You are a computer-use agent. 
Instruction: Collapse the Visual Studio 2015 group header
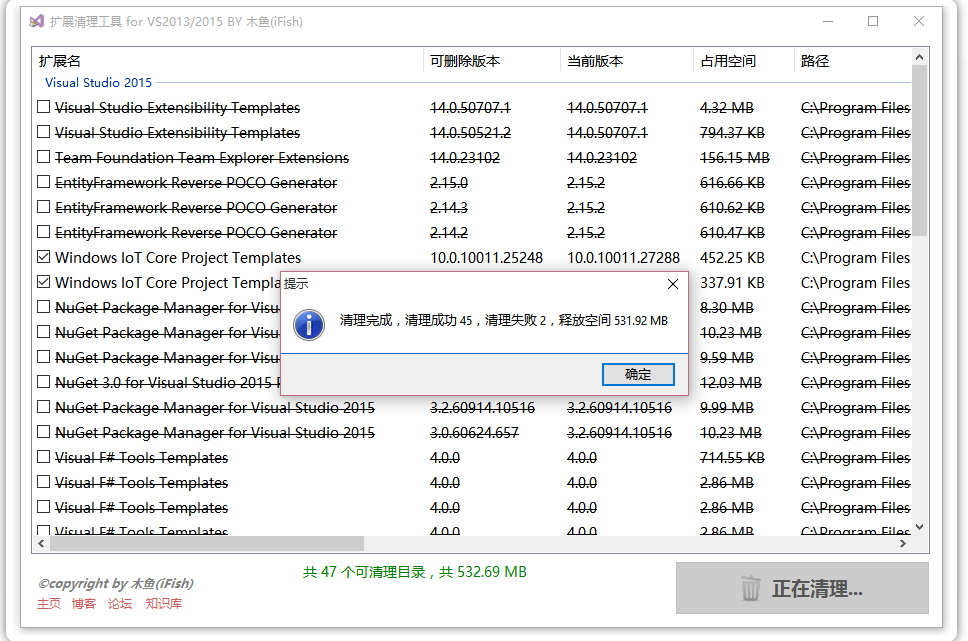tap(98, 83)
